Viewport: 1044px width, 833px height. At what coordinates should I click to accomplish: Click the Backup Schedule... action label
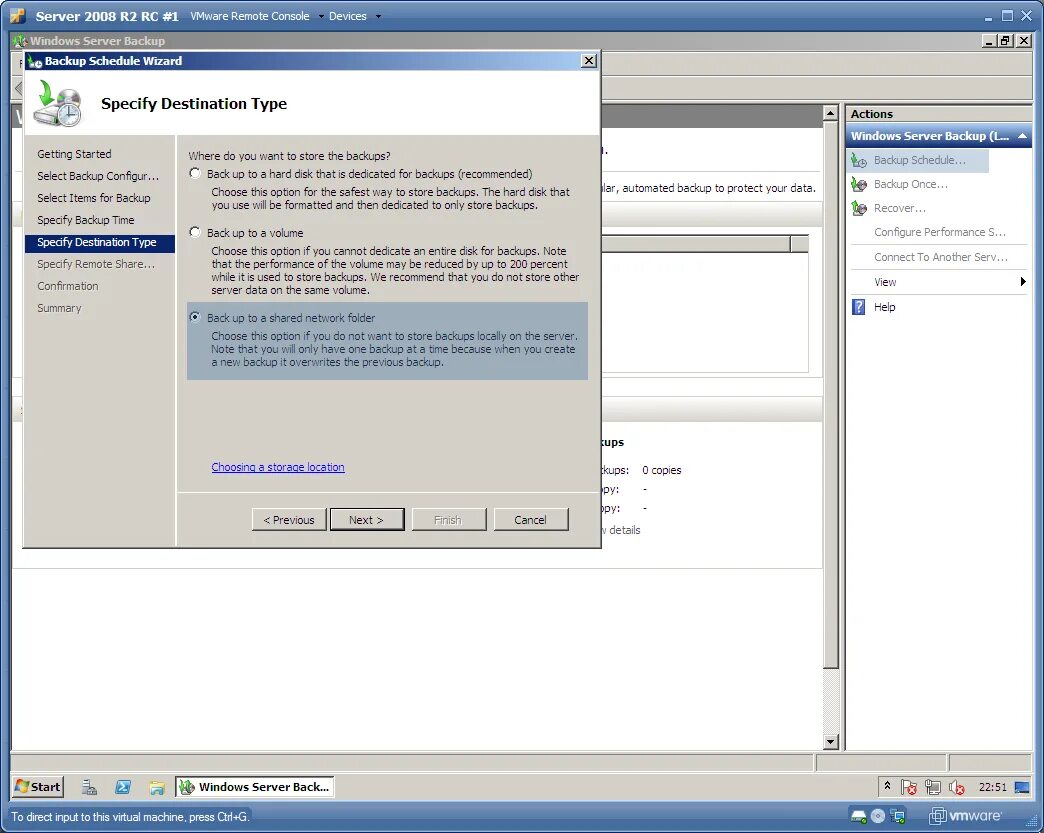pyautogui.click(x=919, y=160)
